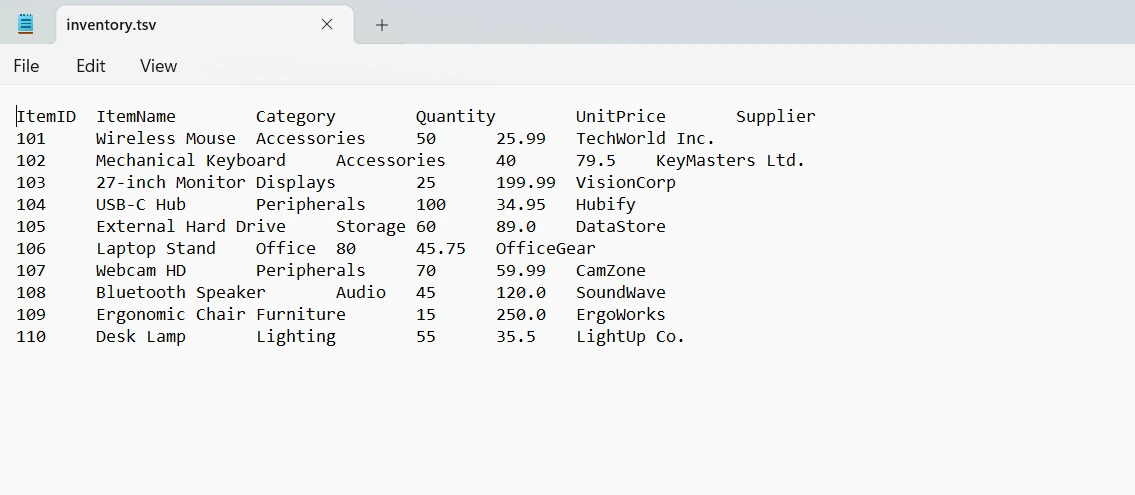
Task: Place cursor in Mechanical Keyboard text
Action: tap(190, 160)
